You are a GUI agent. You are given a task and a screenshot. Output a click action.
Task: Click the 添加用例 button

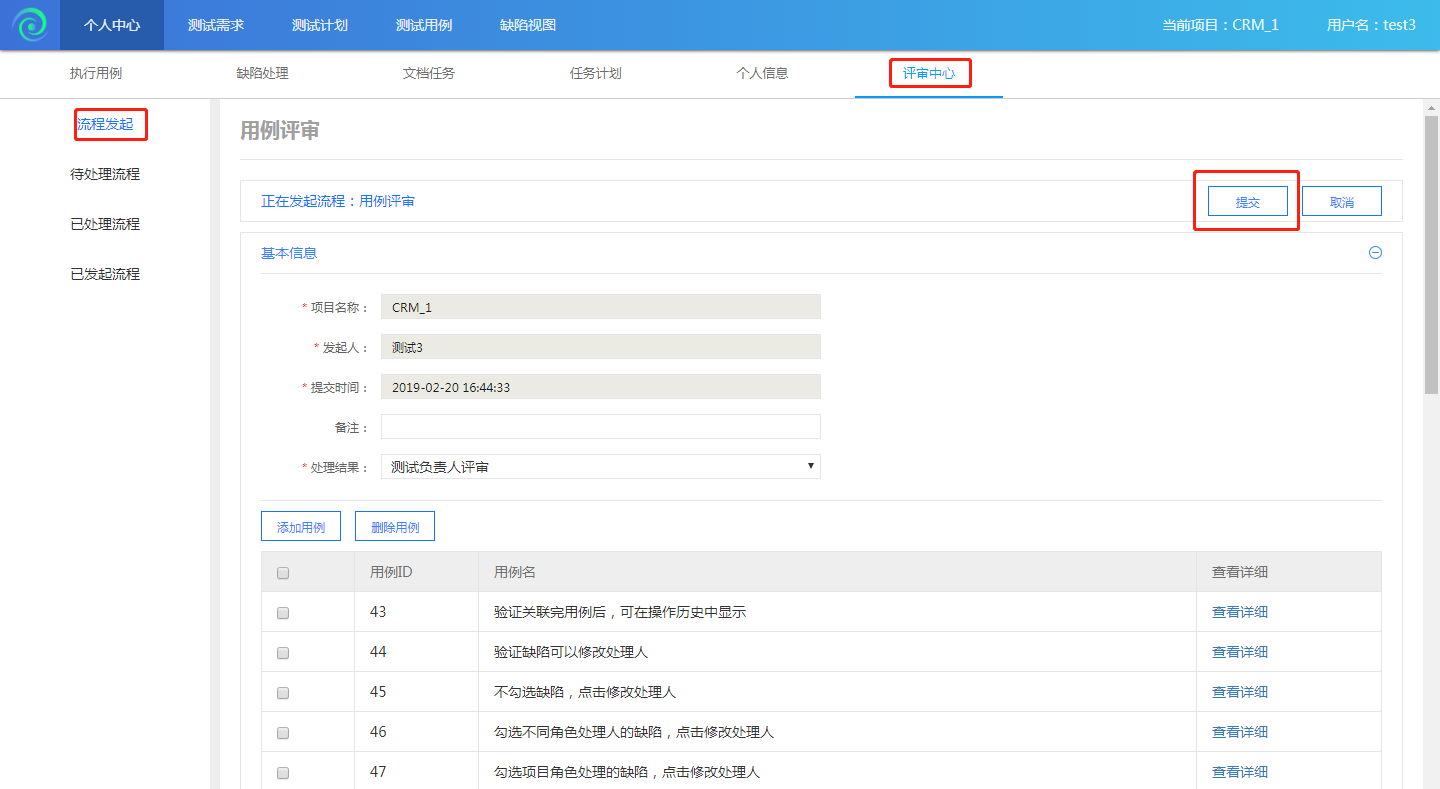pyautogui.click(x=300, y=527)
